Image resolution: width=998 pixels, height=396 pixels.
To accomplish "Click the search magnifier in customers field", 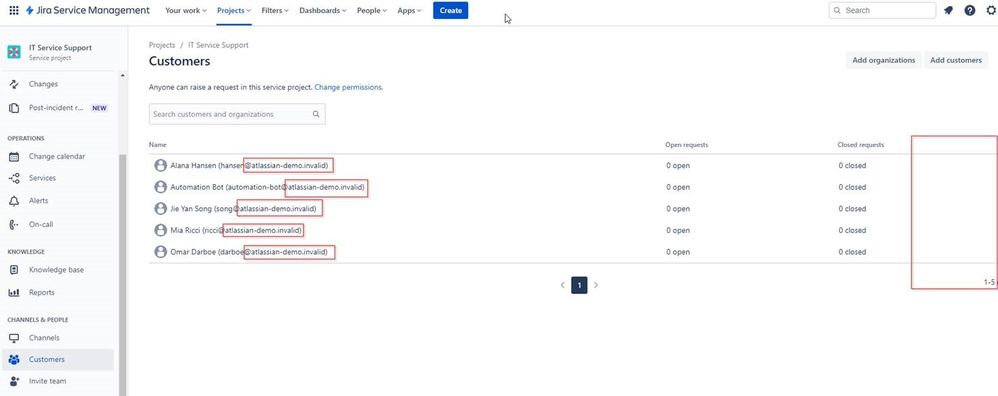I will point(316,115).
